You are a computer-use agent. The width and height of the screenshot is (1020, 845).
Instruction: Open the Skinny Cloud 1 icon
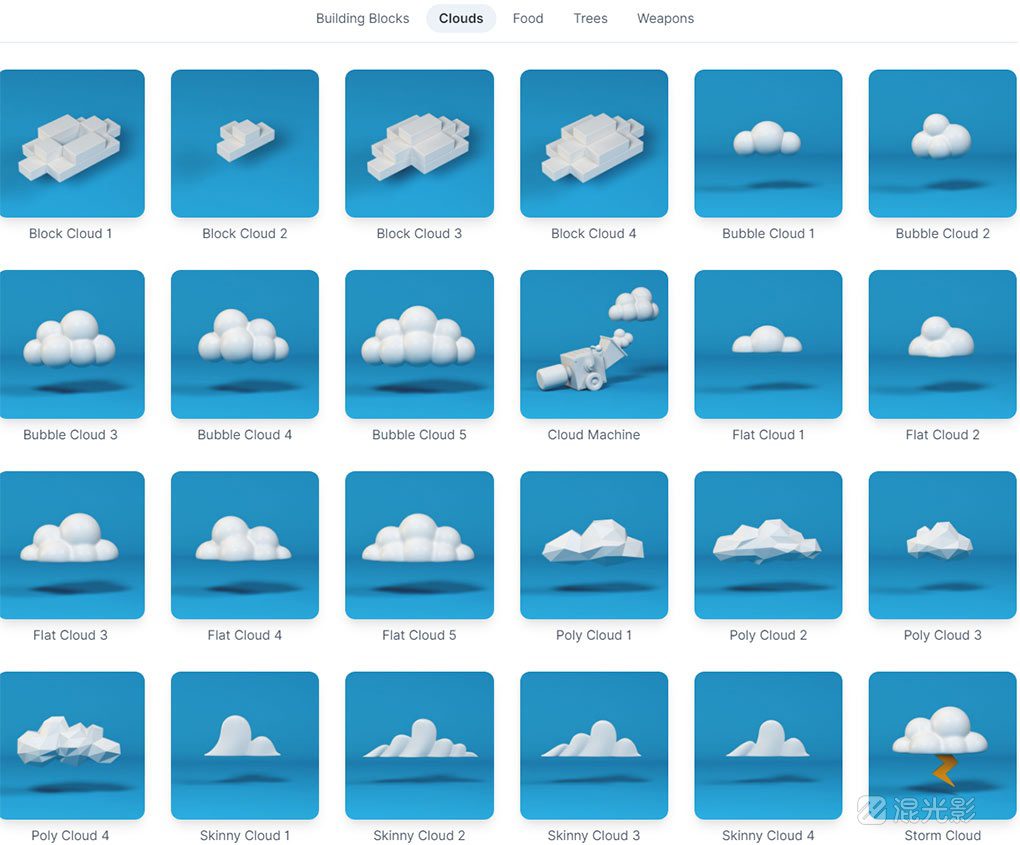(x=245, y=745)
